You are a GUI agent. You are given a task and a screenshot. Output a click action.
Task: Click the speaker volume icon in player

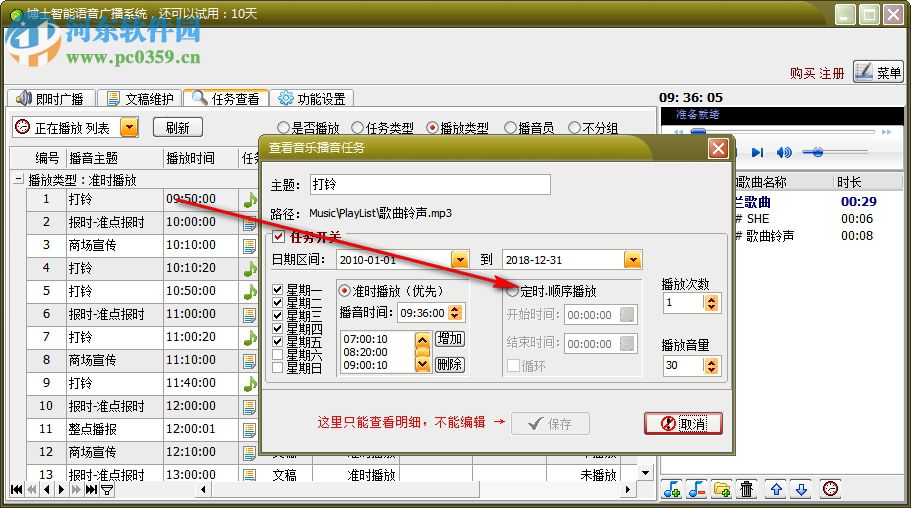(784, 152)
